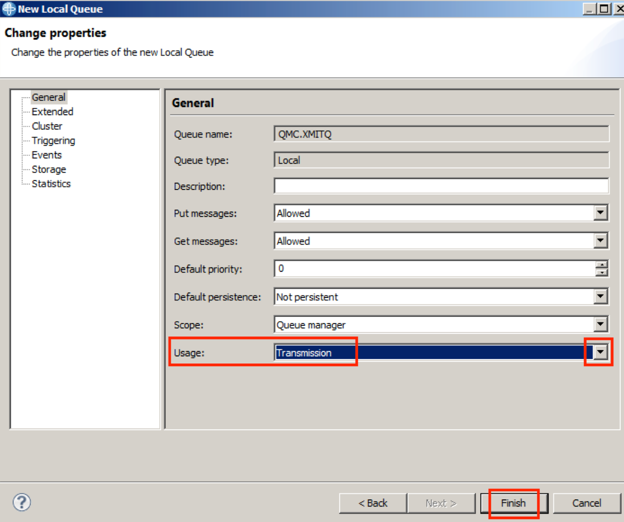Click the New Local Queue title globe icon
This screenshot has height=522, width=624.
pos(9,9)
